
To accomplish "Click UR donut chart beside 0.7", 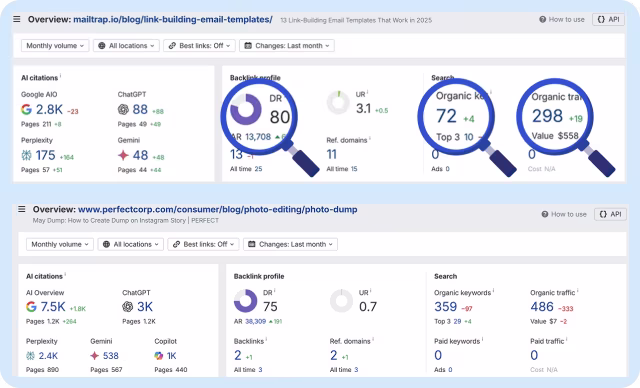I will coord(342,301).
